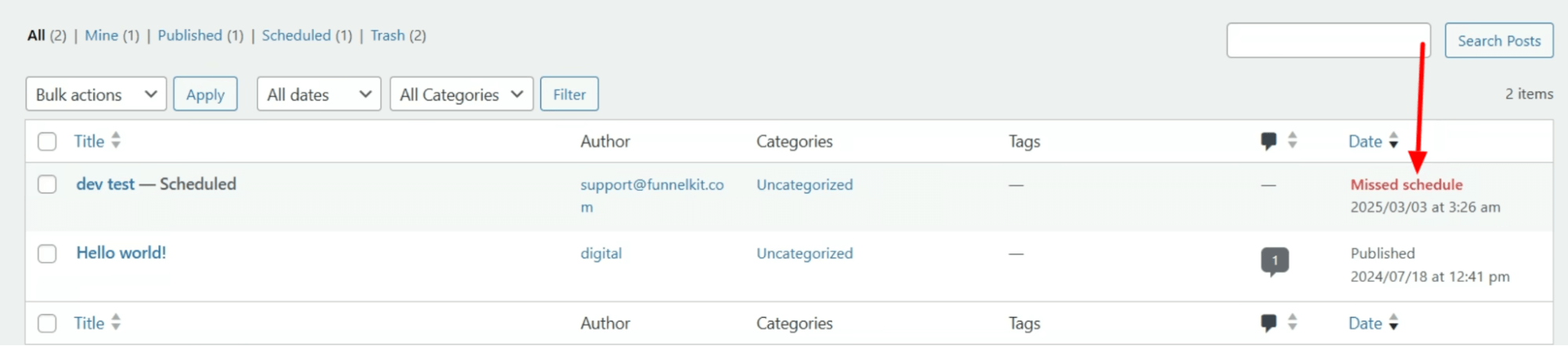
Task: Tick the checkbox for the Hello world! post
Action: [47, 253]
